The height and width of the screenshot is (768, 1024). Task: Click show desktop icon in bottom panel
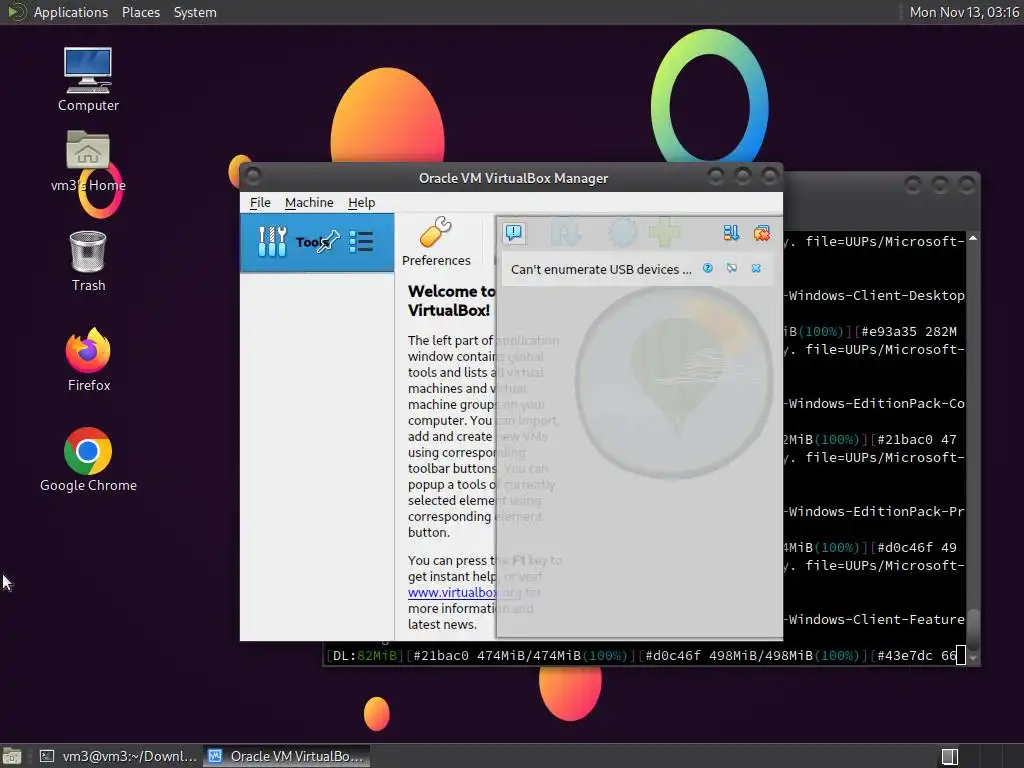[12, 756]
